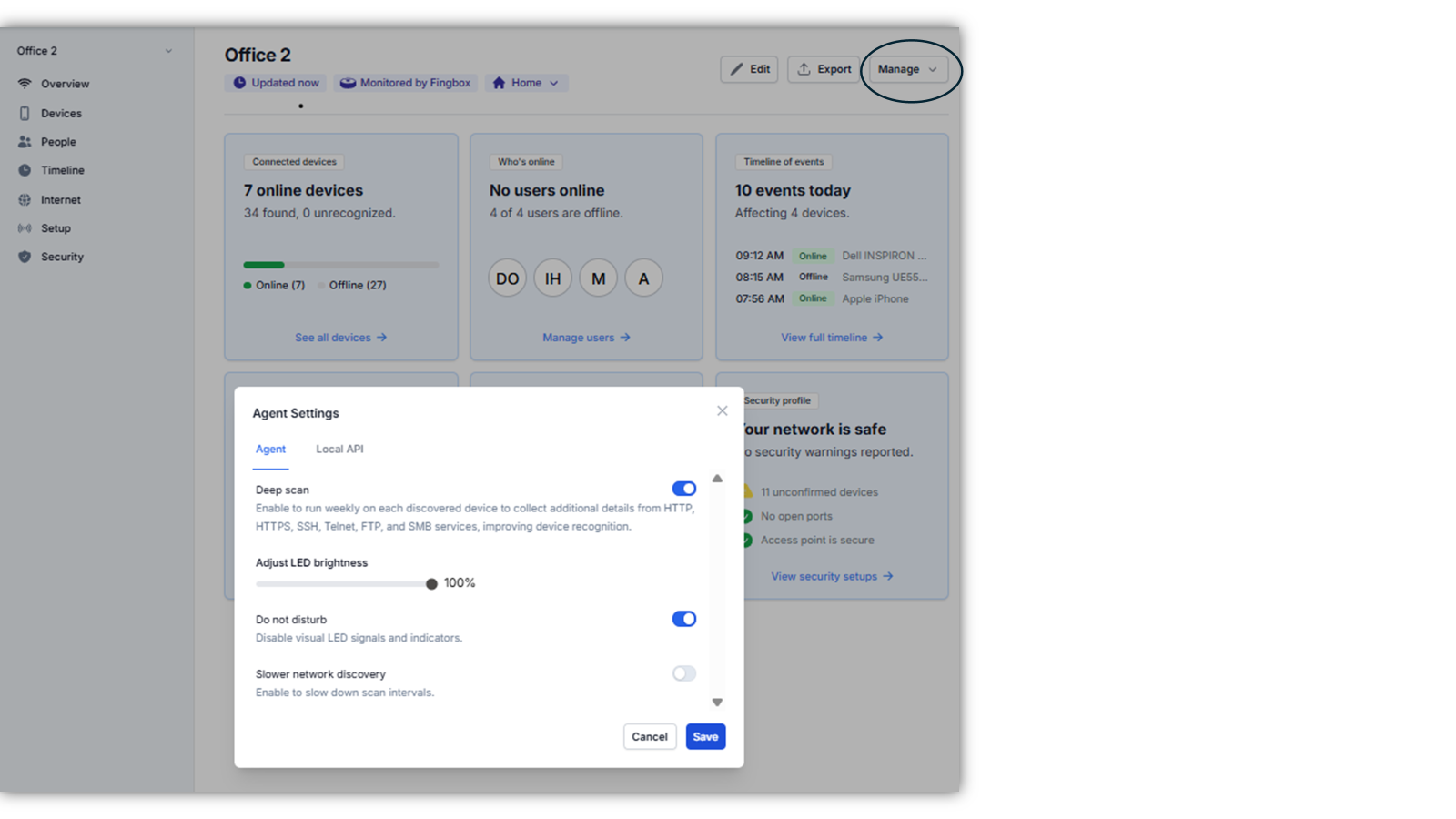Click the Setup signal icon in sidebar

(25, 228)
